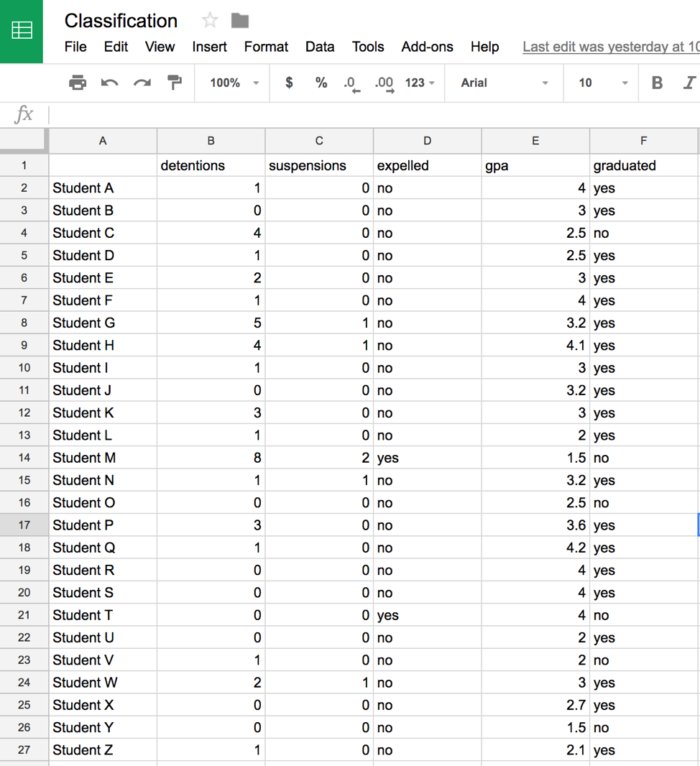Toggle Italic formatting
The image size is (700, 766).
click(689, 83)
